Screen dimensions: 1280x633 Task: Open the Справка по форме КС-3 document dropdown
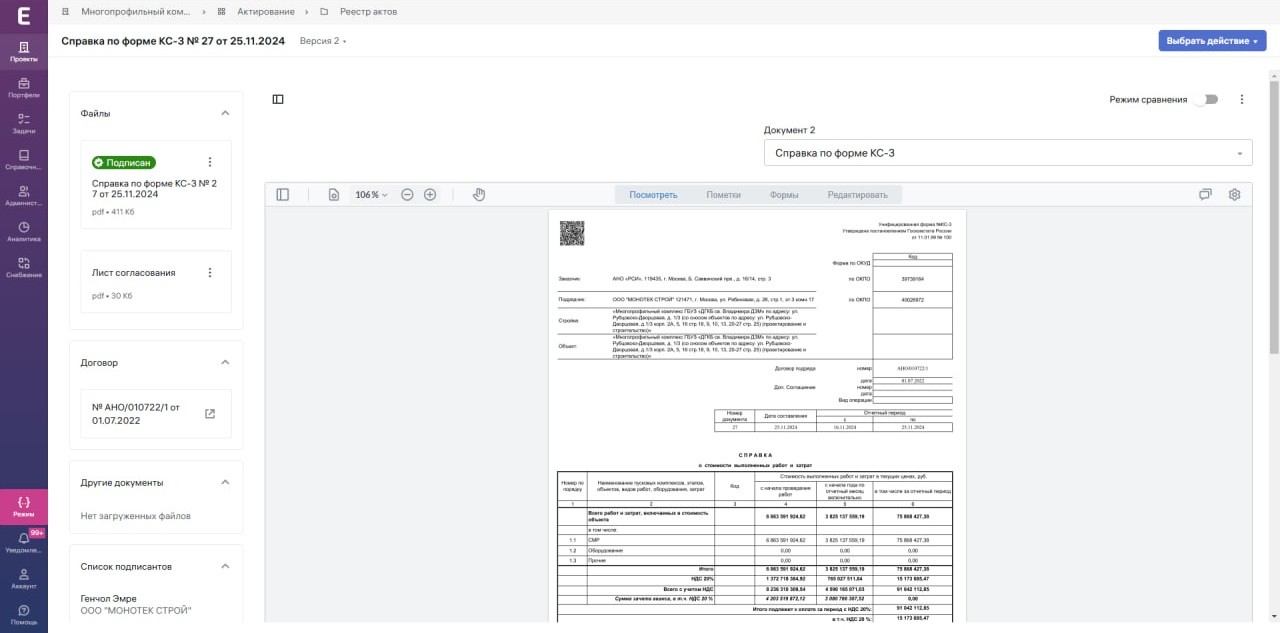point(1008,153)
